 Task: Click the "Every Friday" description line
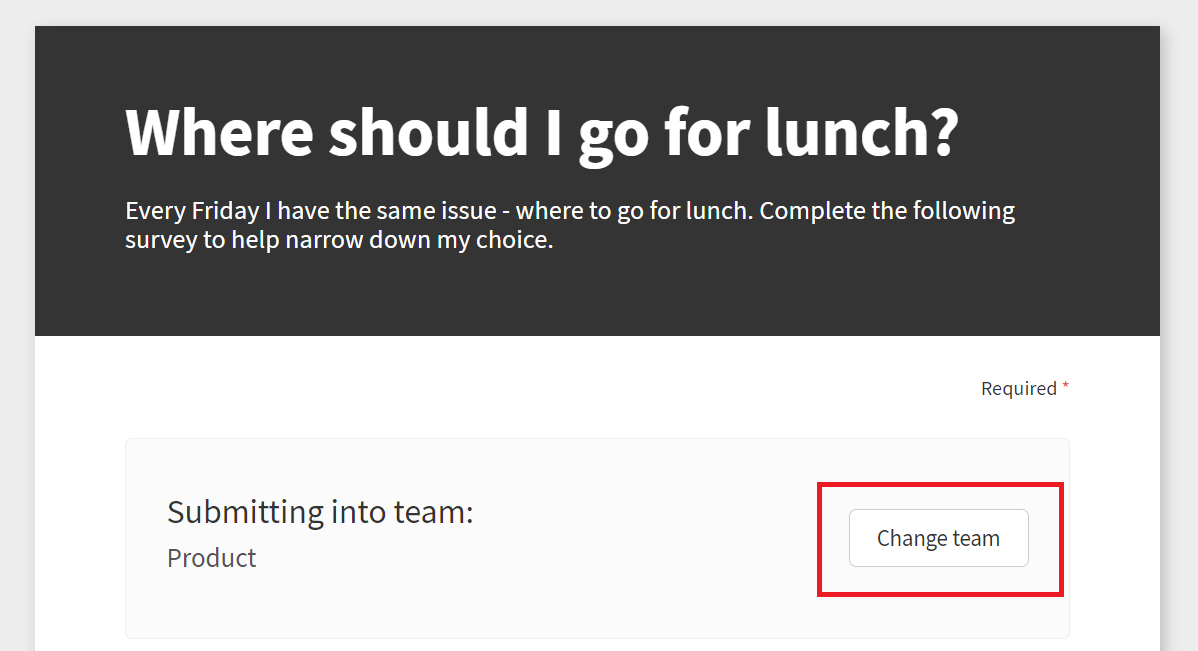click(570, 211)
